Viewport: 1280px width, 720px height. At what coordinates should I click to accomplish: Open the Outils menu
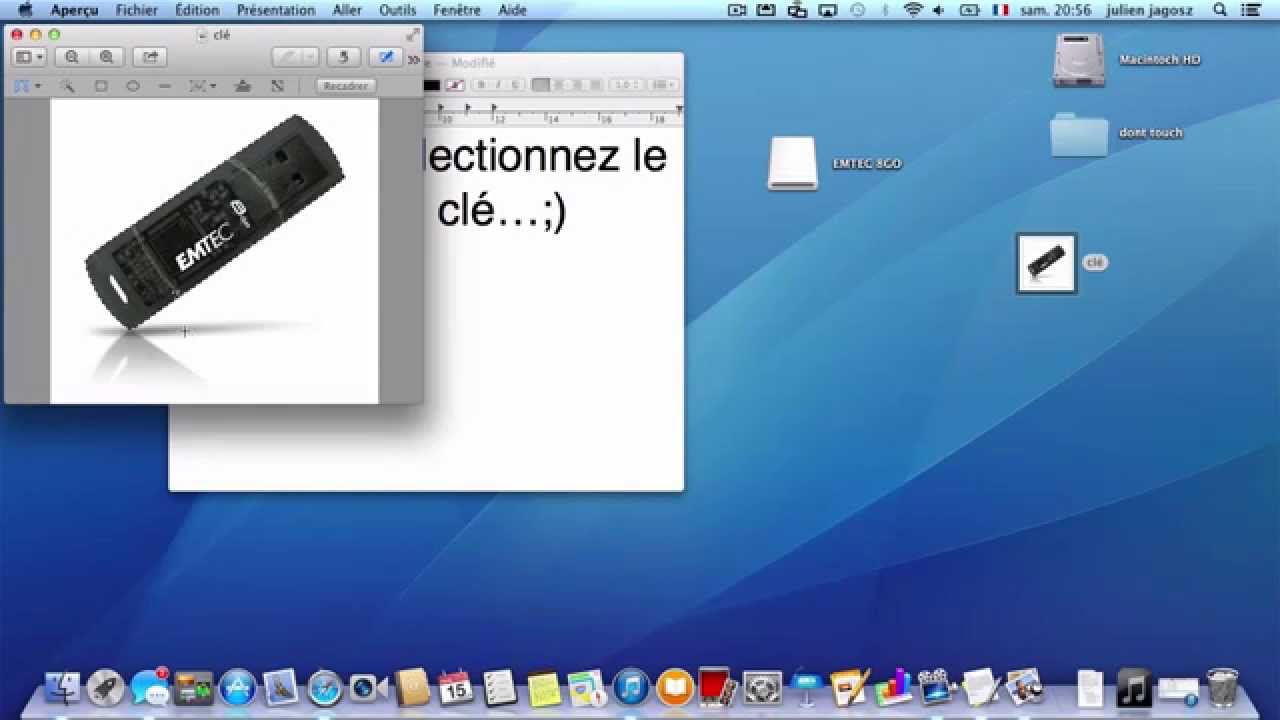tap(398, 10)
